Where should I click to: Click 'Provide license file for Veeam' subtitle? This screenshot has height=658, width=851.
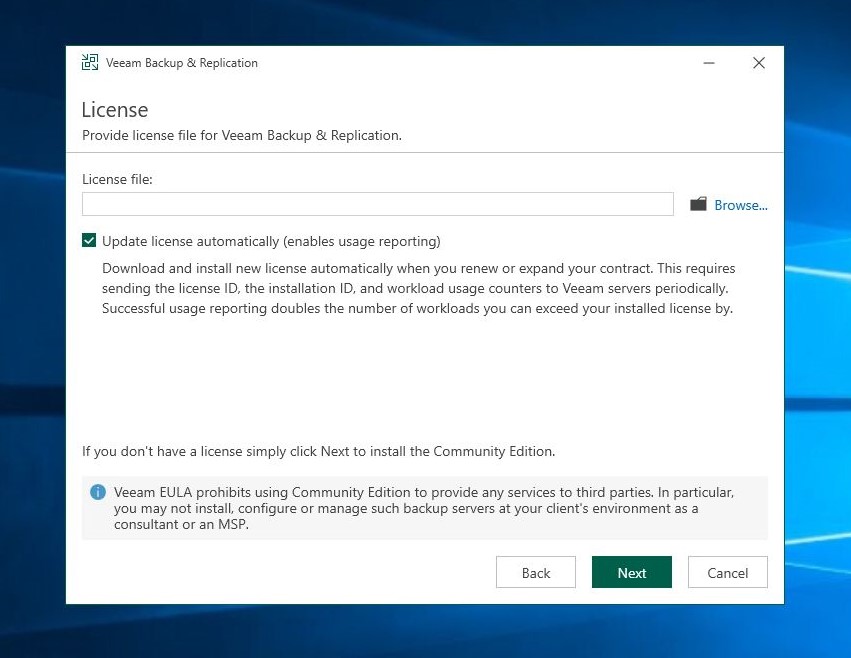pyautogui.click(x=242, y=135)
